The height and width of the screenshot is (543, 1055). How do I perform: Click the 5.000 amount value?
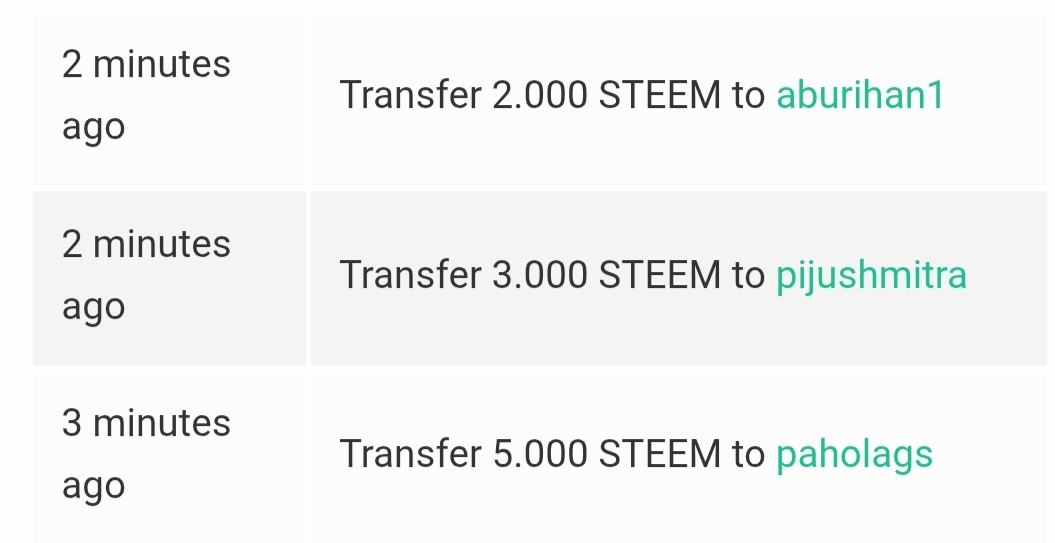tap(540, 454)
